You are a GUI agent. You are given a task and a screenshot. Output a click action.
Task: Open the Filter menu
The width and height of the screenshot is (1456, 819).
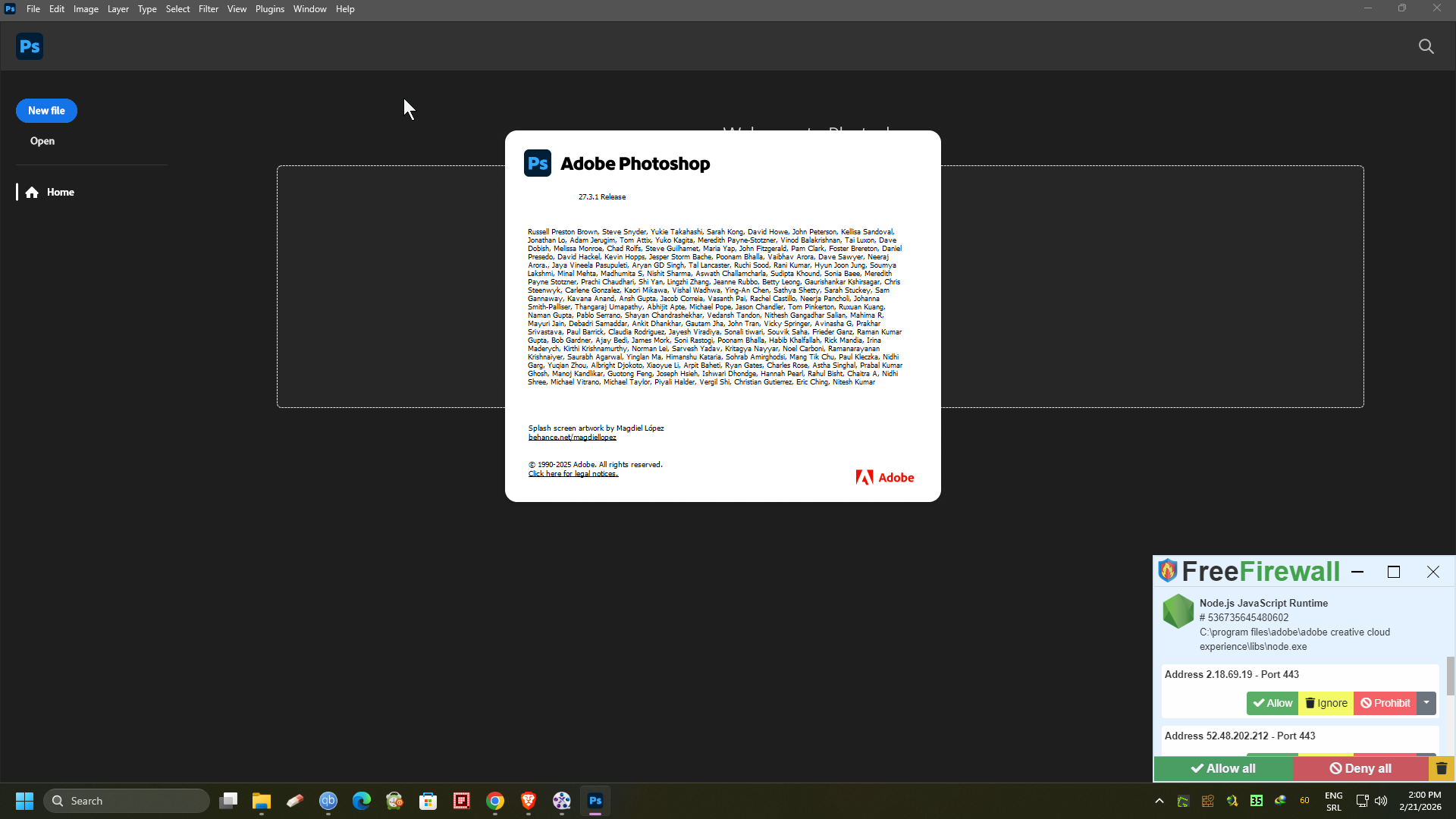point(209,9)
